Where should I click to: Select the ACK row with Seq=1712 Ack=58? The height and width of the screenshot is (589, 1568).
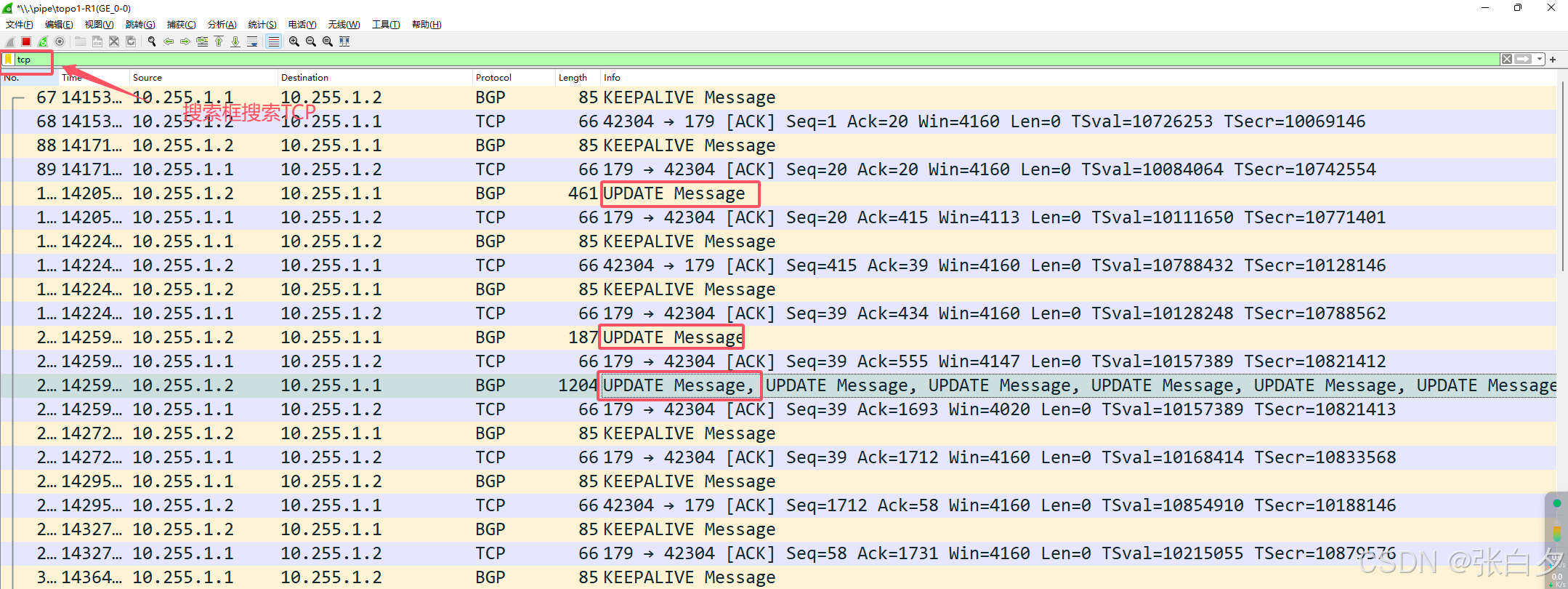click(779, 505)
